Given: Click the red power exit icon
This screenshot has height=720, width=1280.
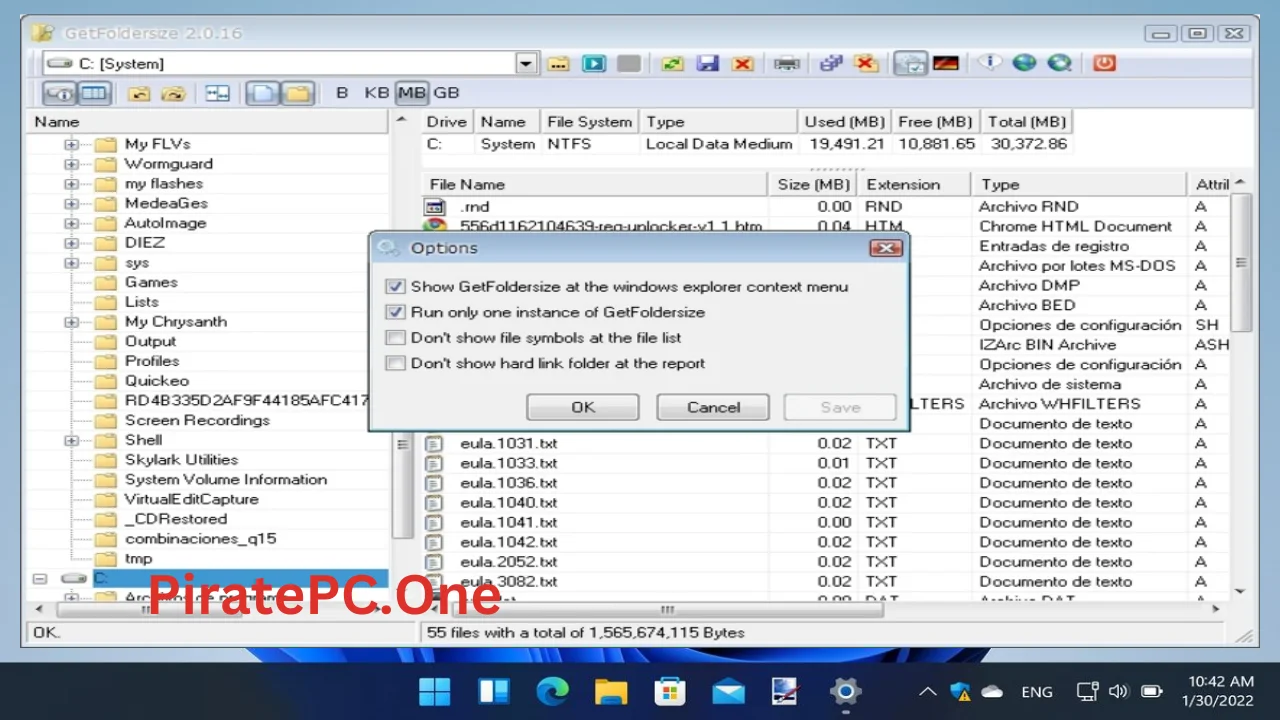Looking at the screenshot, I should pos(1104,63).
